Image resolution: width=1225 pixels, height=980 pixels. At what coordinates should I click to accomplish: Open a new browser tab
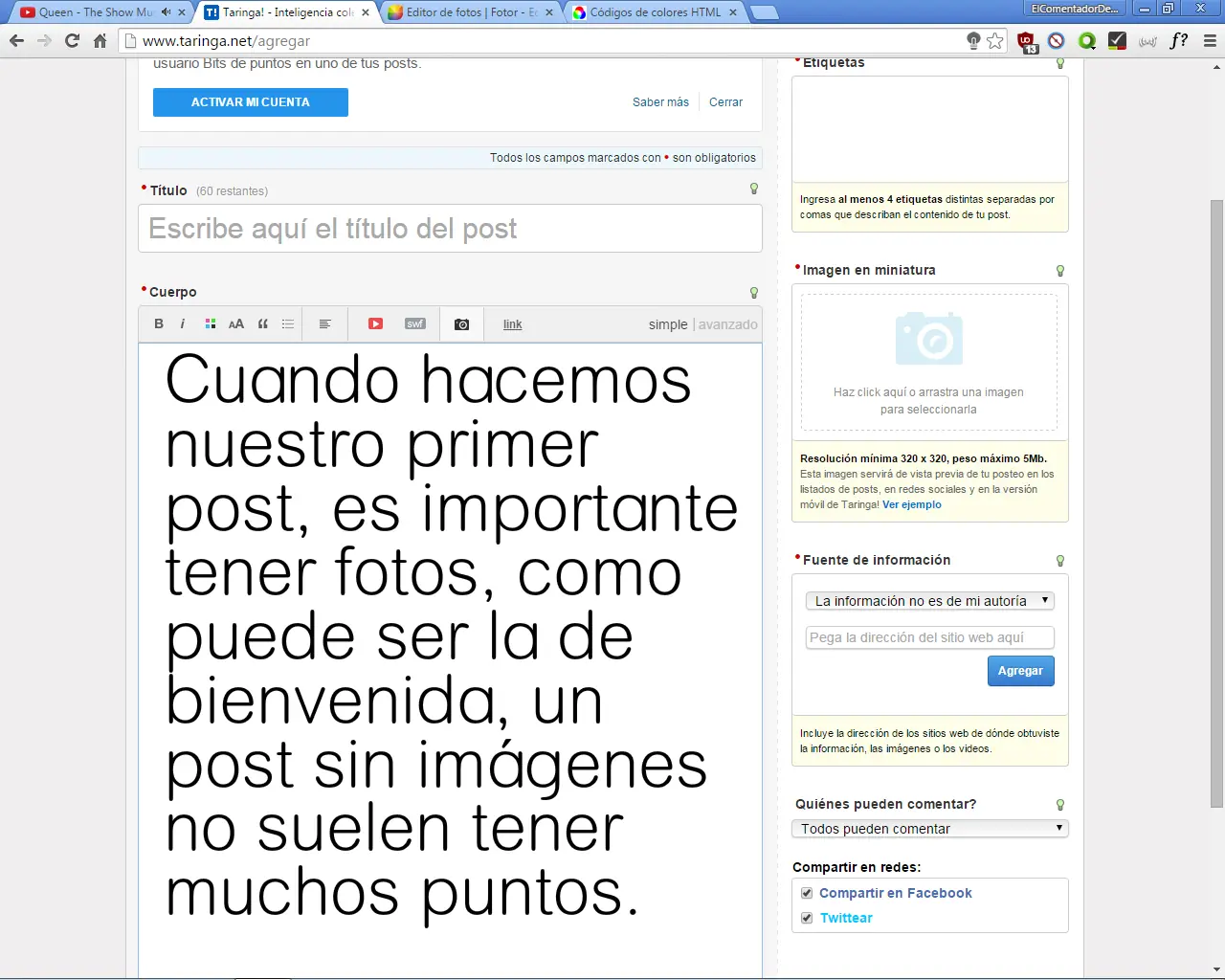(764, 12)
